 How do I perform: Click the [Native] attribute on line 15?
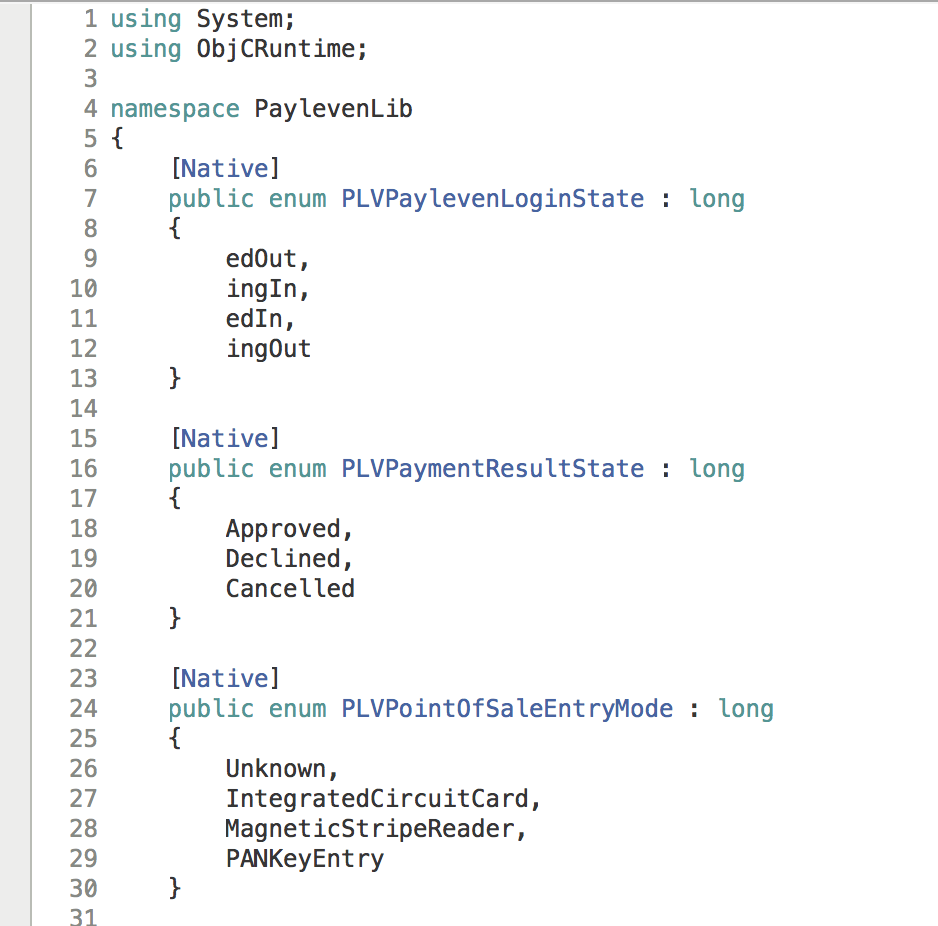coord(225,438)
